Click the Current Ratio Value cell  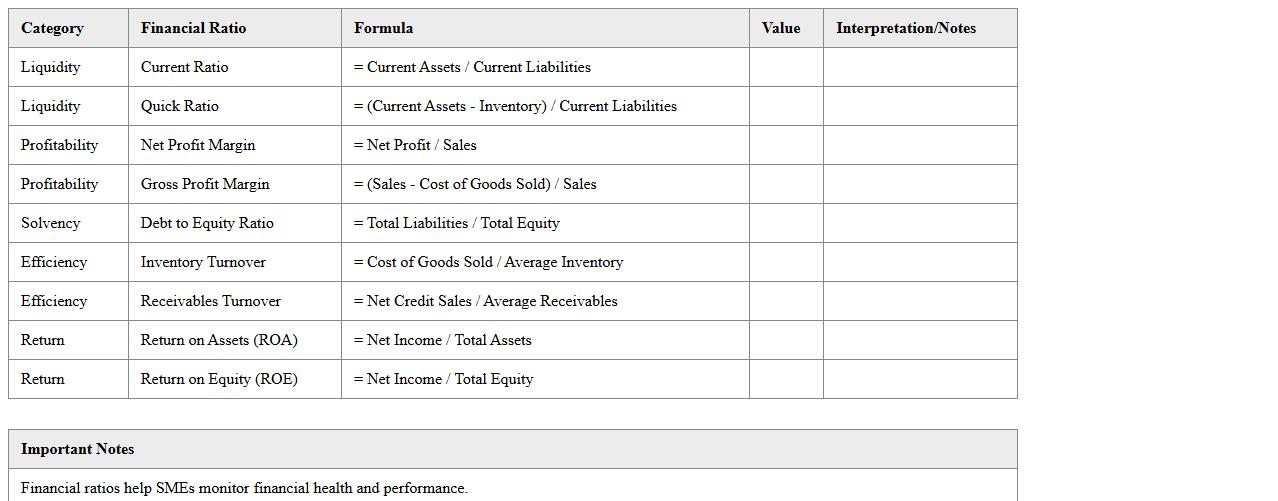click(786, 67)
